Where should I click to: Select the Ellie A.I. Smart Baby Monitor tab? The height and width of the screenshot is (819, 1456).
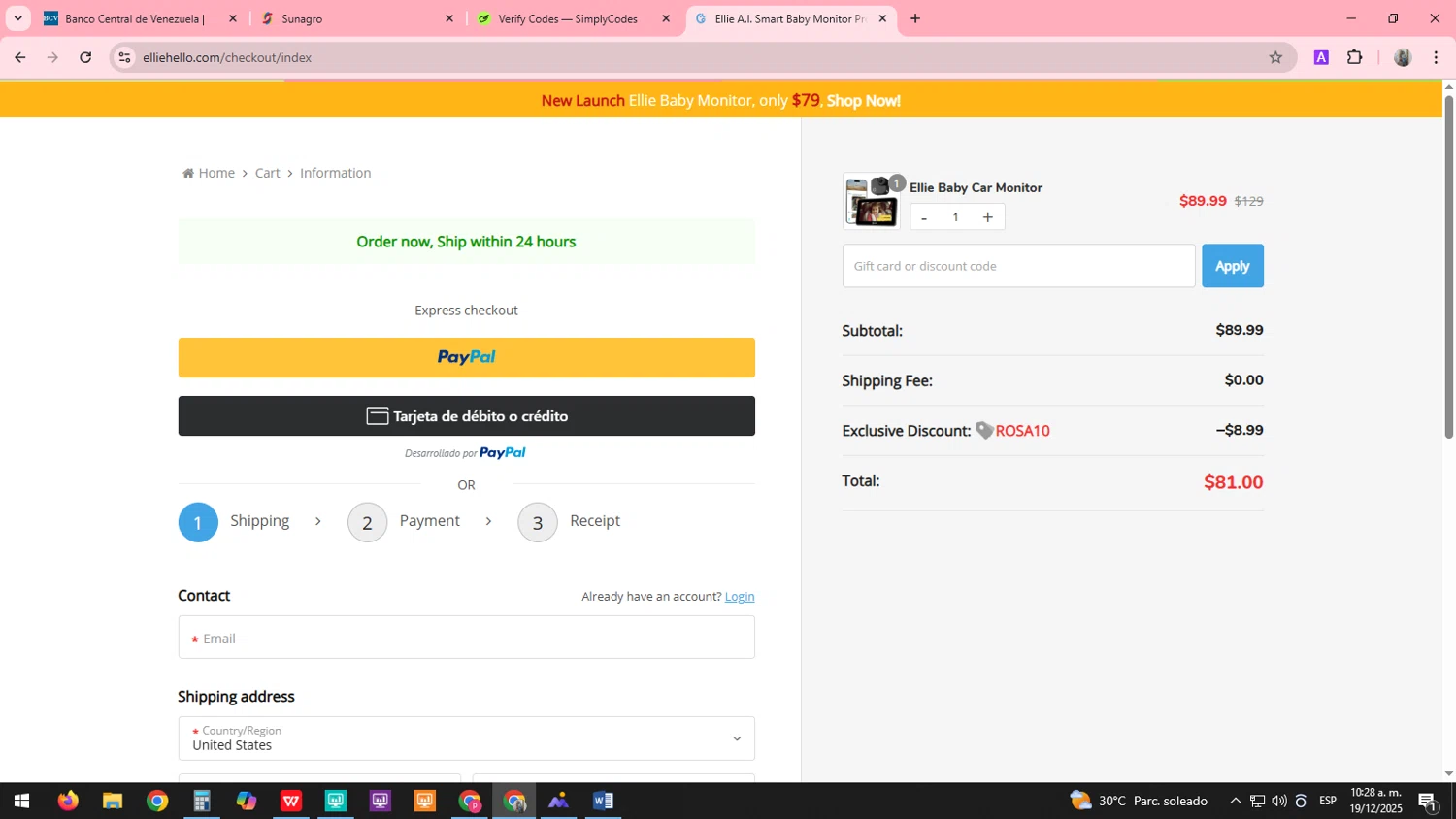coord(790,18)
